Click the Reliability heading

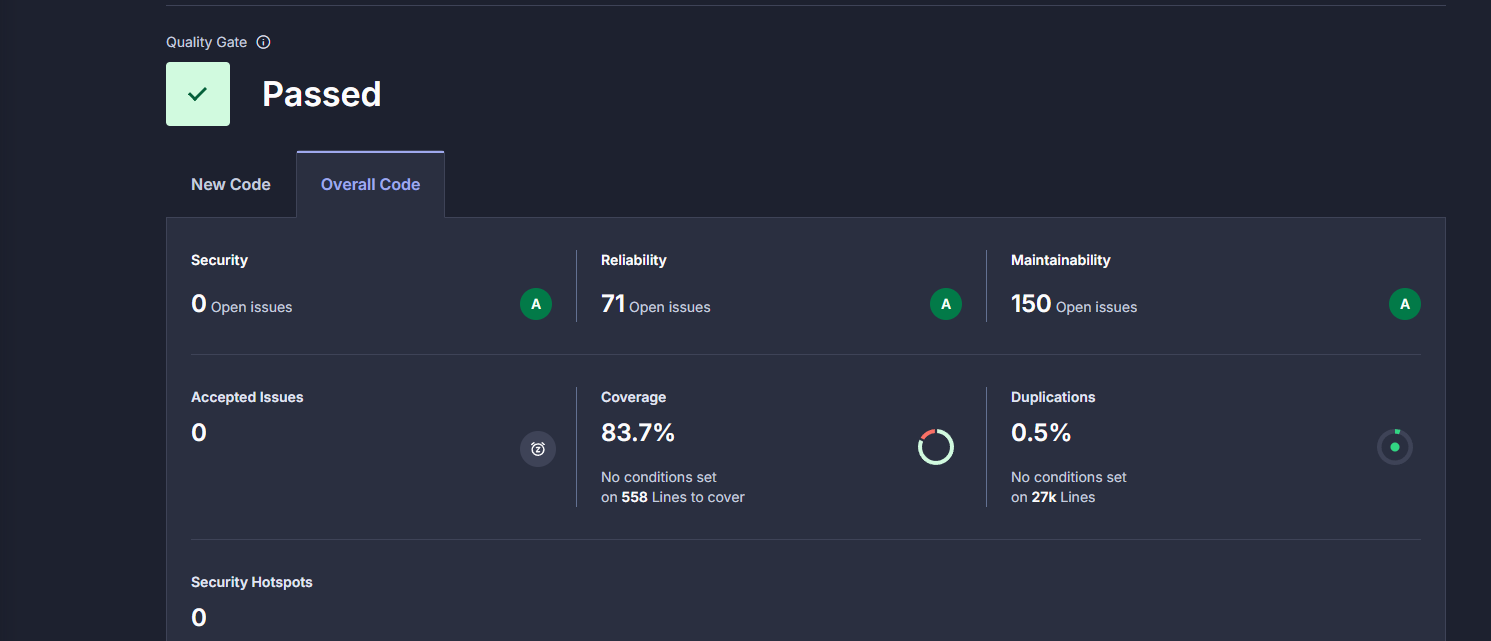coord(633,260)
